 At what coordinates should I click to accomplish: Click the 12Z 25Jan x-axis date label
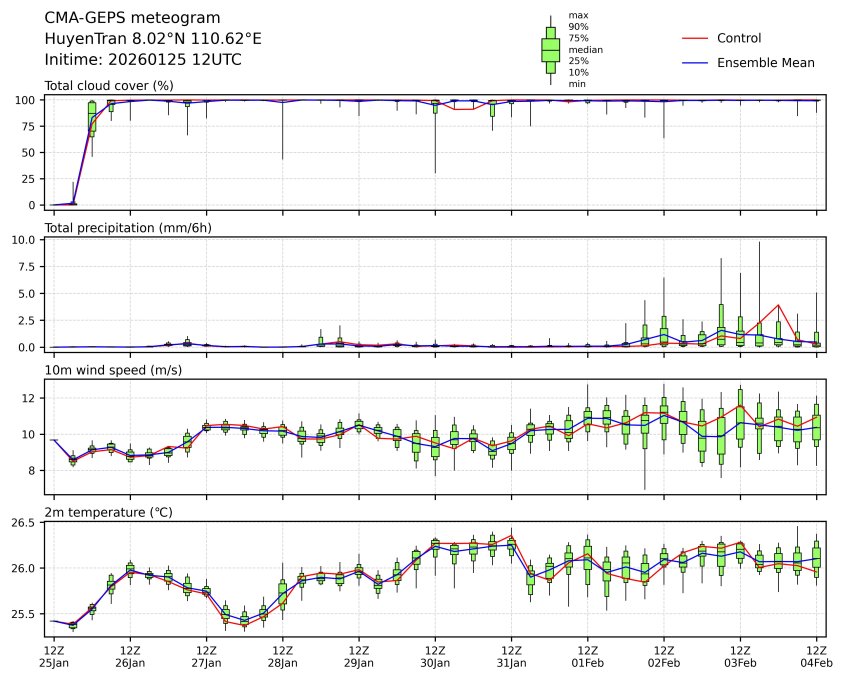54,656
